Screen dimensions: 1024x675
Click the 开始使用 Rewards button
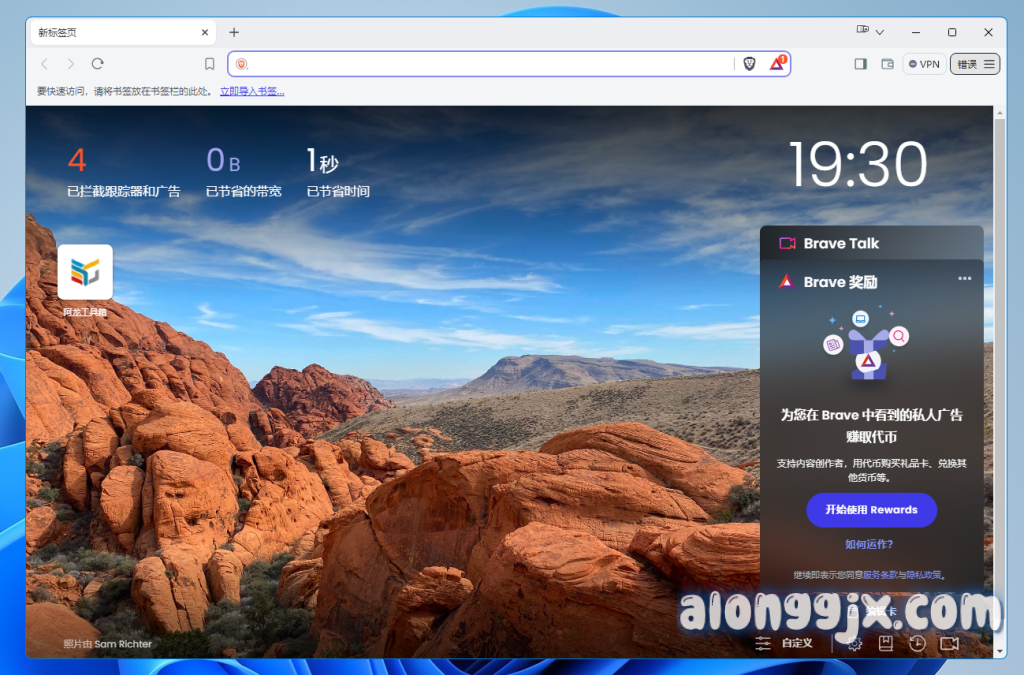pos(871,510)
